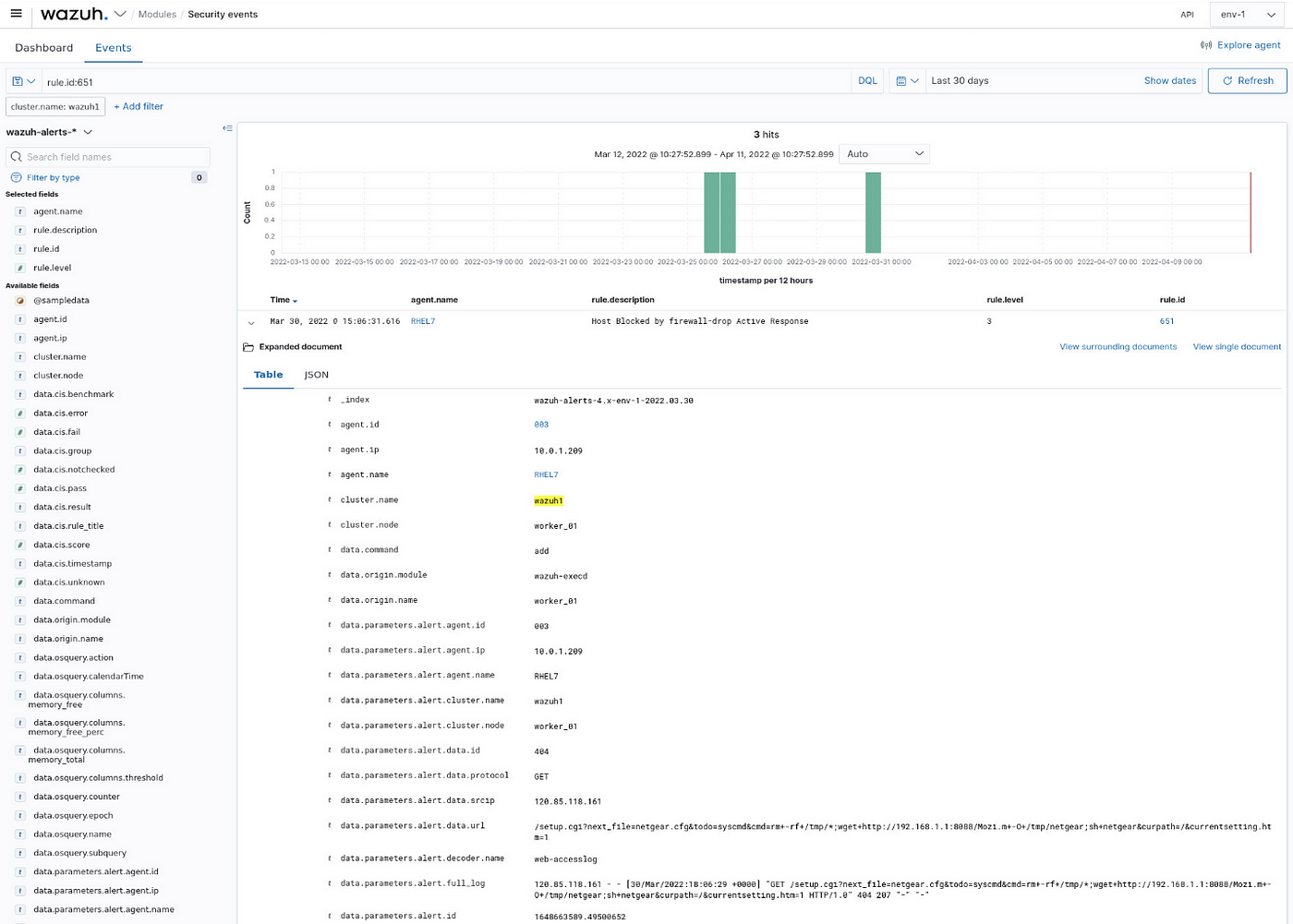Screen dimensions: 1293x924
Task: Click the Explore agent link
Action: (1240, 45)
